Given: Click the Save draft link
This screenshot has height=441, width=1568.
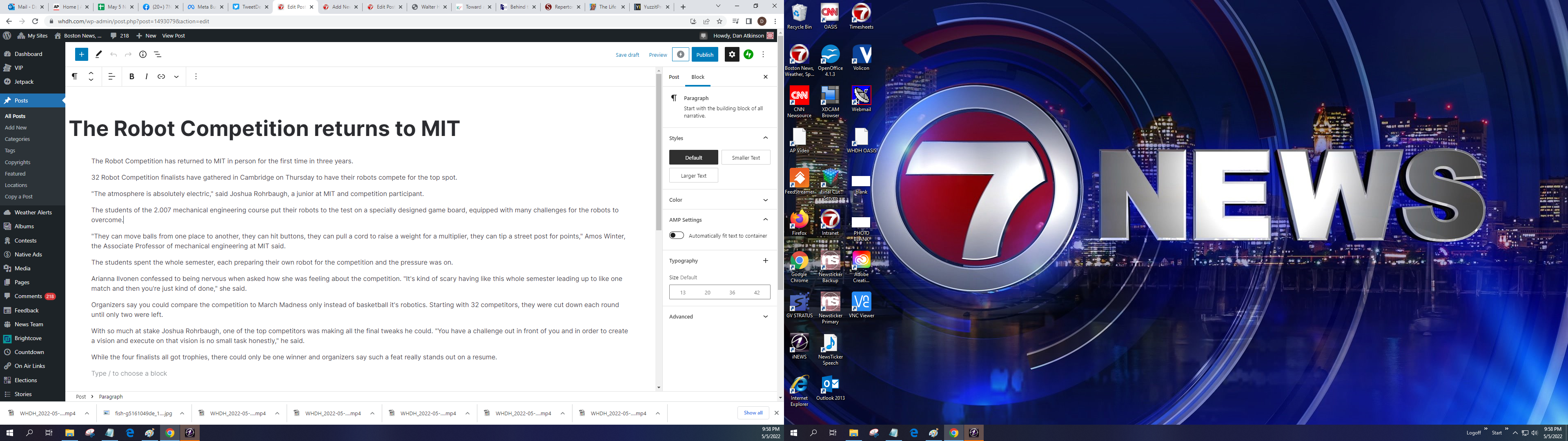Looking at the screenshot, I should pos(627,55).
